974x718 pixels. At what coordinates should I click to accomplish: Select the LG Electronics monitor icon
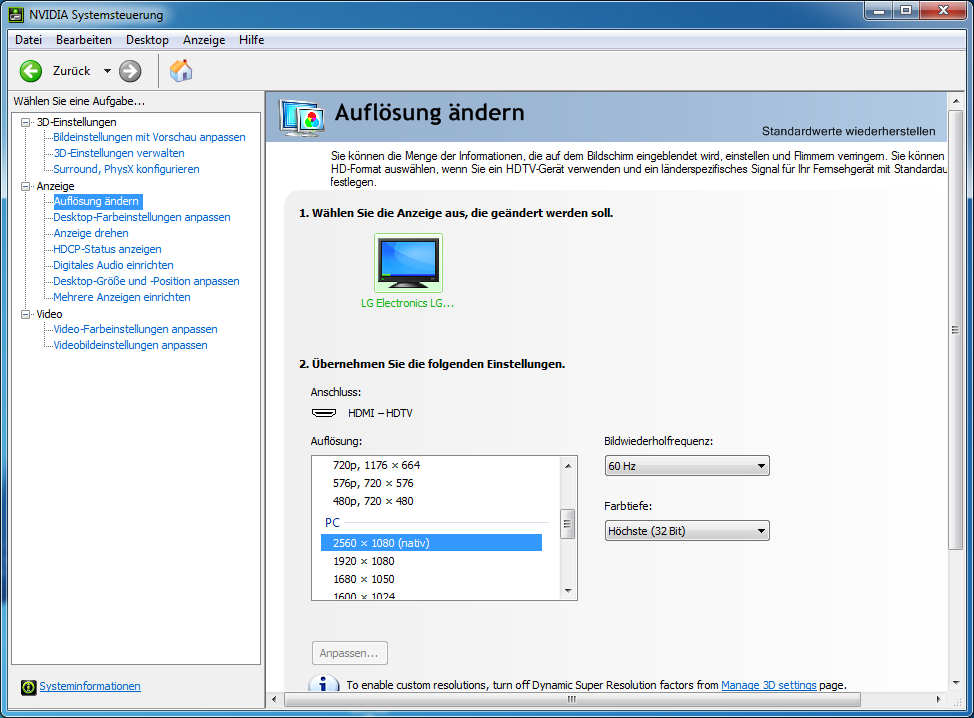408,263
